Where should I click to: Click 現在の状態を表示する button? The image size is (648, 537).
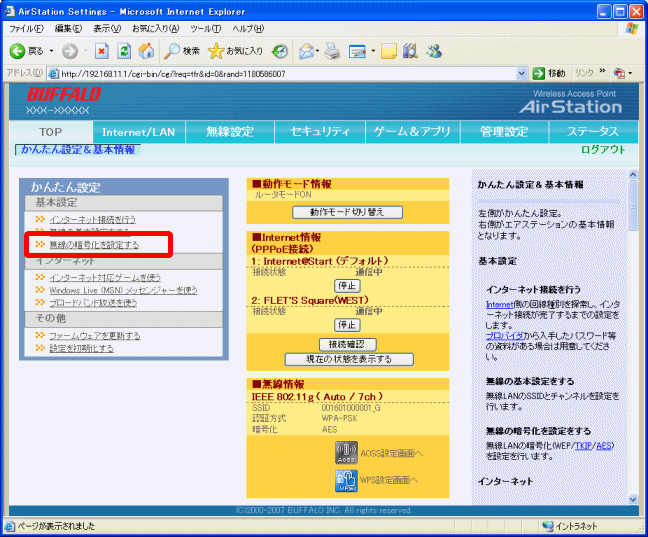coord(349,359)
